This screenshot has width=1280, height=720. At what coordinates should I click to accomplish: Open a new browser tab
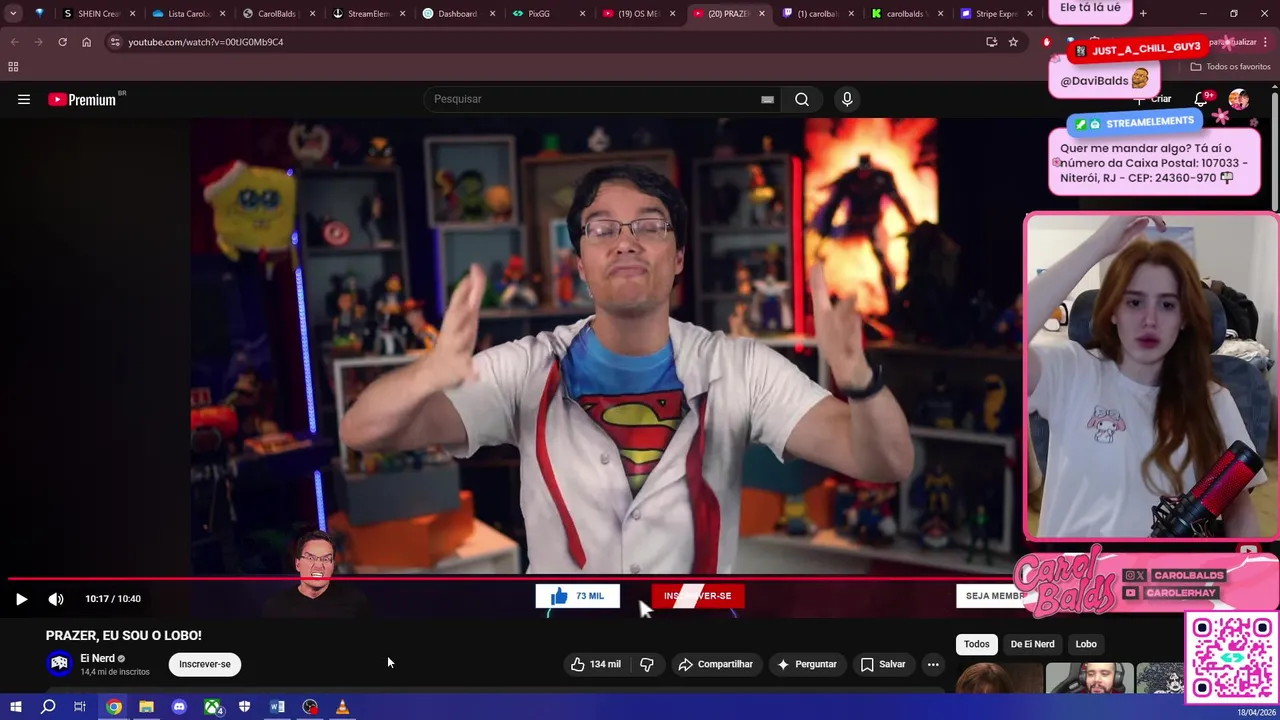click(1143, 13)
